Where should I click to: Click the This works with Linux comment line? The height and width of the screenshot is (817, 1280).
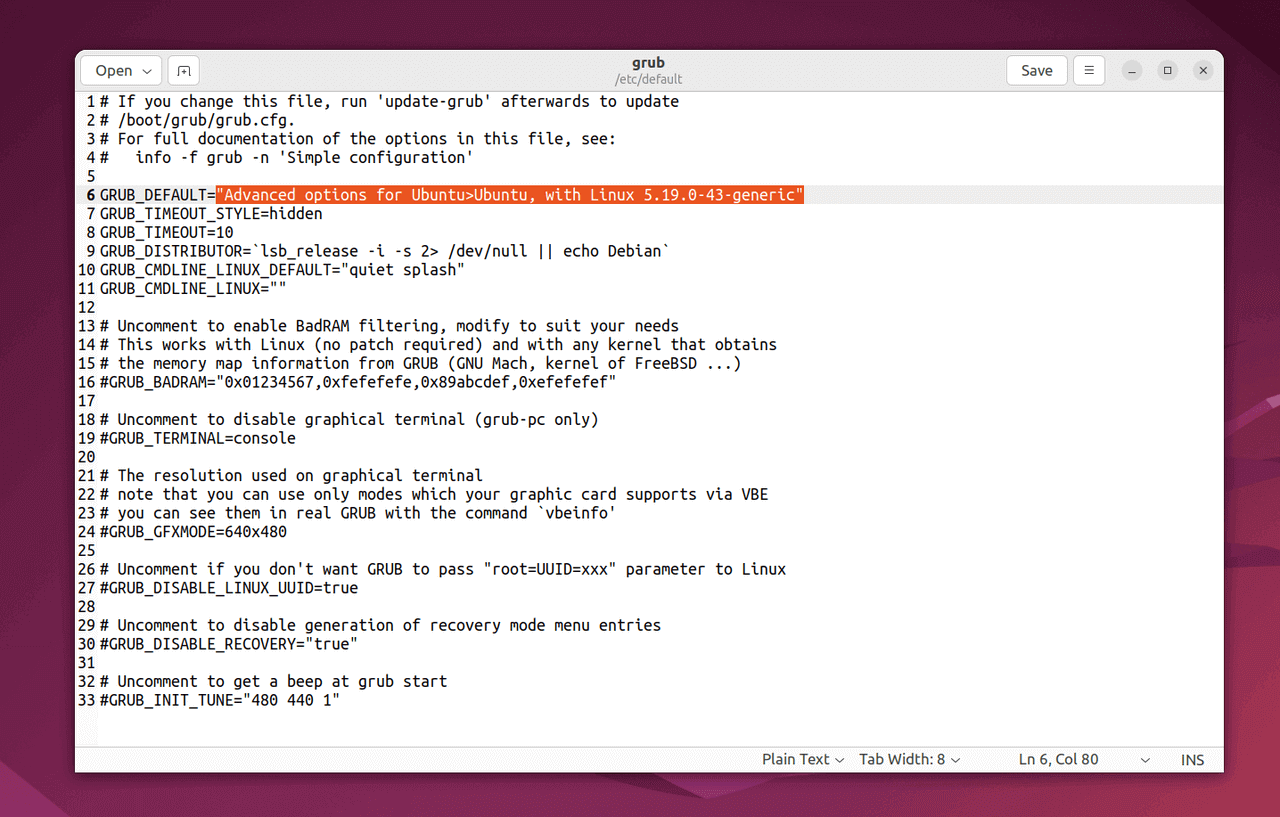438,344
